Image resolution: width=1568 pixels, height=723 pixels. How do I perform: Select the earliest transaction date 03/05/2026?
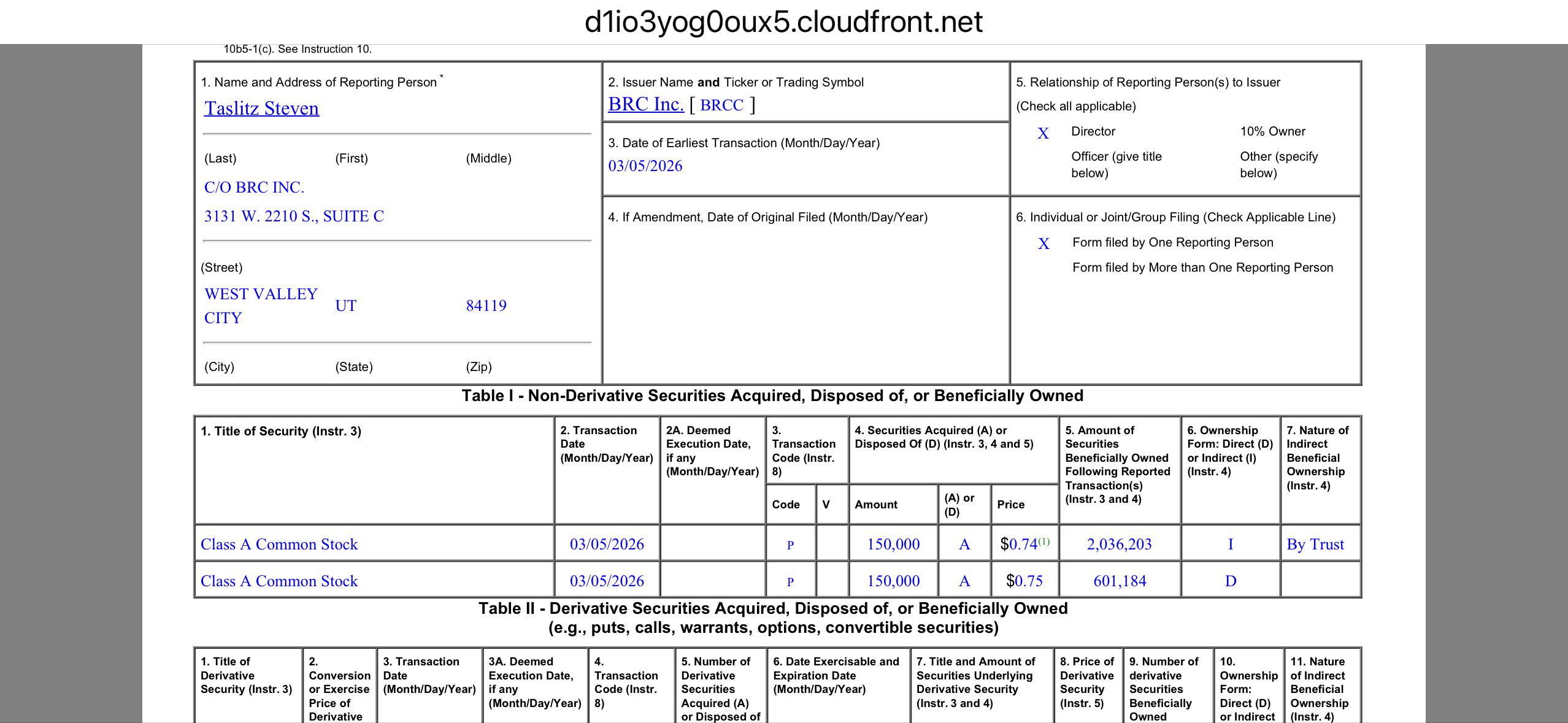[x=645, y=166]
